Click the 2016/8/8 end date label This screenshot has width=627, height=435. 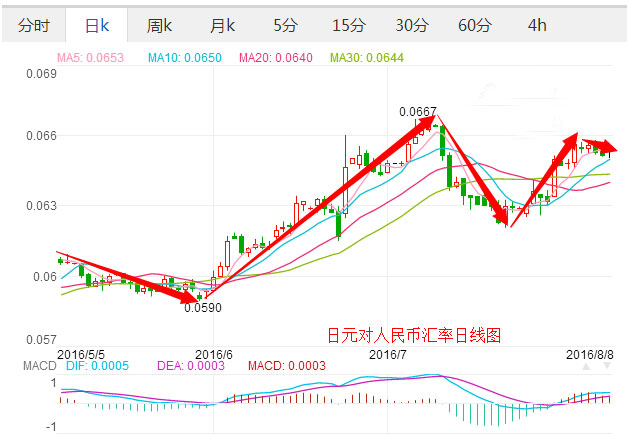click(589, 354)
